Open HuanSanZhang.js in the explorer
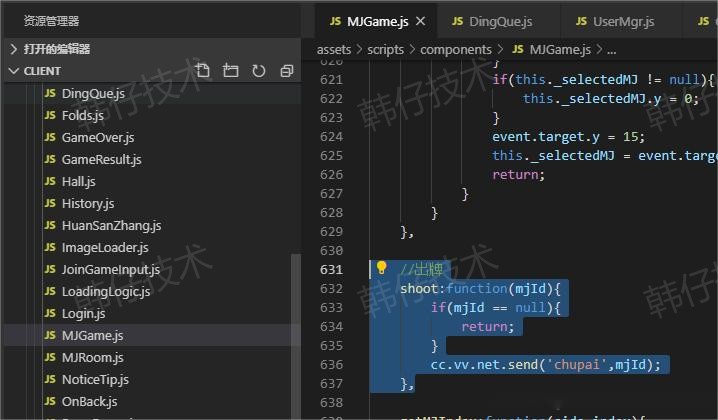Image resolution: width=718 pixels, height=420 pixels. [111, 226]
